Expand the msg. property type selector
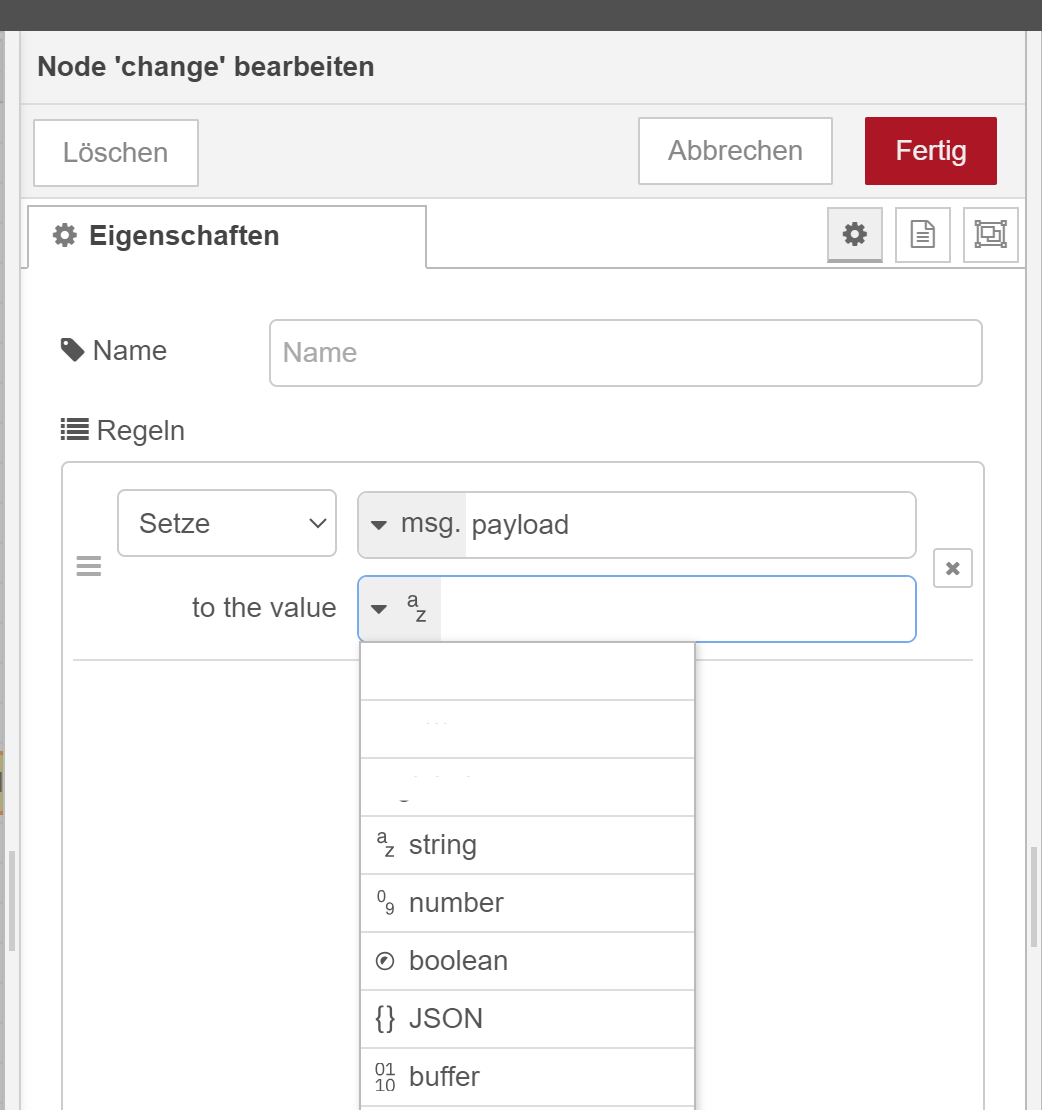Viewport: 1042px width, 1110px height. click(x=412, y=525)
